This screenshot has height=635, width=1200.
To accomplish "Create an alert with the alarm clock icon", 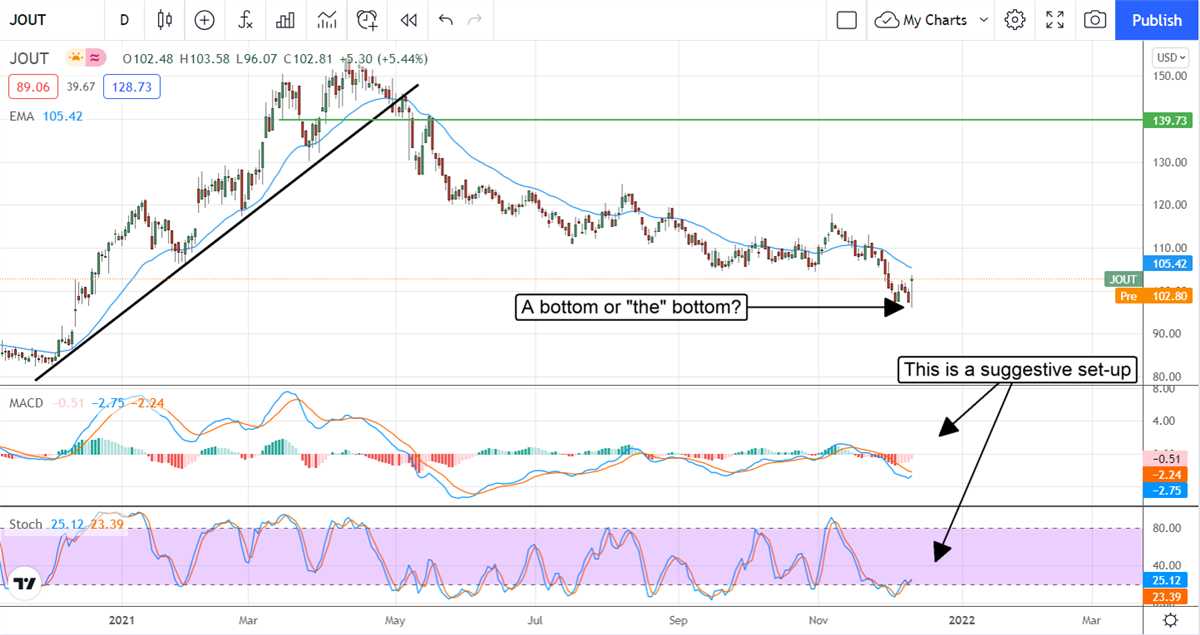I will tap(368, 20).
